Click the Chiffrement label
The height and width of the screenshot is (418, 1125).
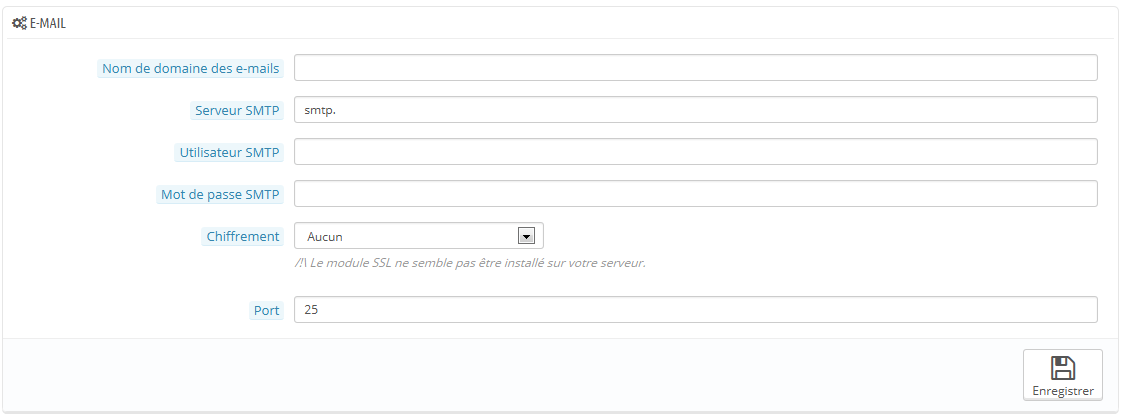click(243, 236)
